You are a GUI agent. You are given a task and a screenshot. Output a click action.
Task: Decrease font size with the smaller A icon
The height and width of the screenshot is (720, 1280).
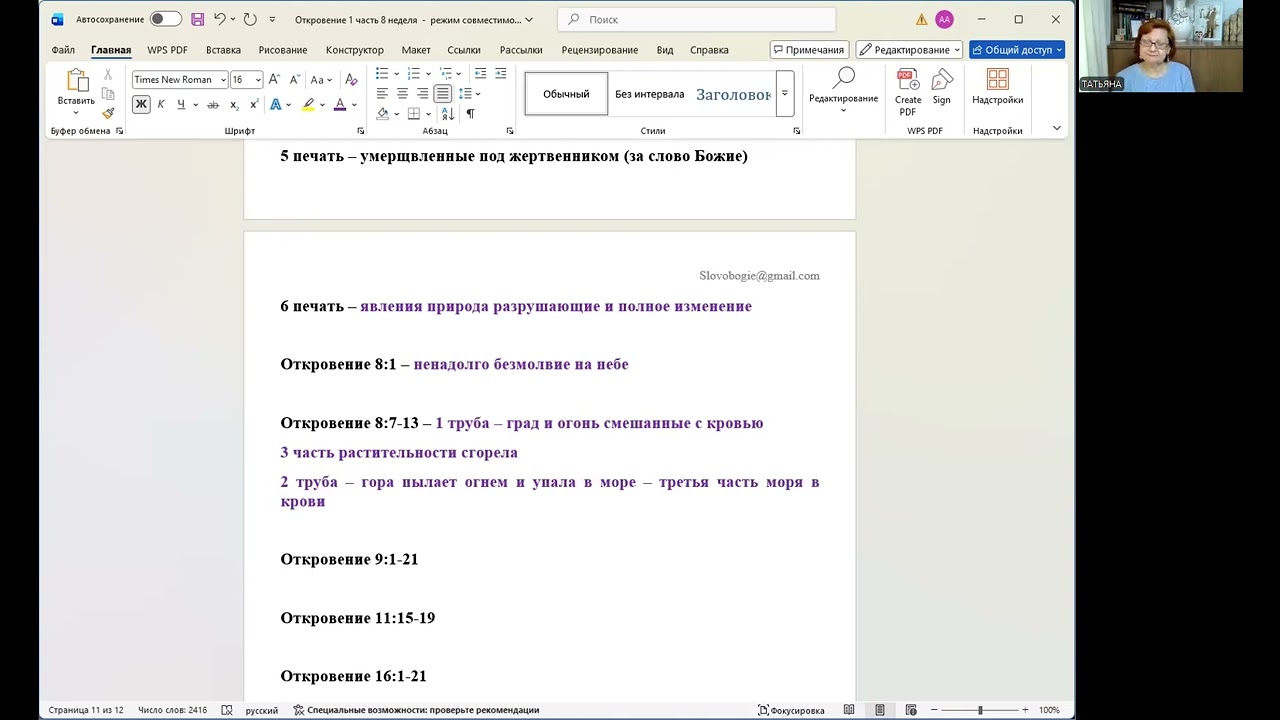click(295, 80)
